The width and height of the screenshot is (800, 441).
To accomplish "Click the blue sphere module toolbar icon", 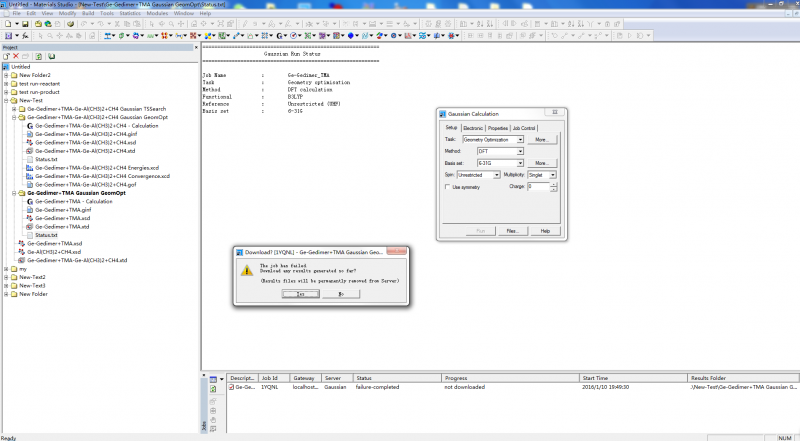I will click(x=351, y=36).
